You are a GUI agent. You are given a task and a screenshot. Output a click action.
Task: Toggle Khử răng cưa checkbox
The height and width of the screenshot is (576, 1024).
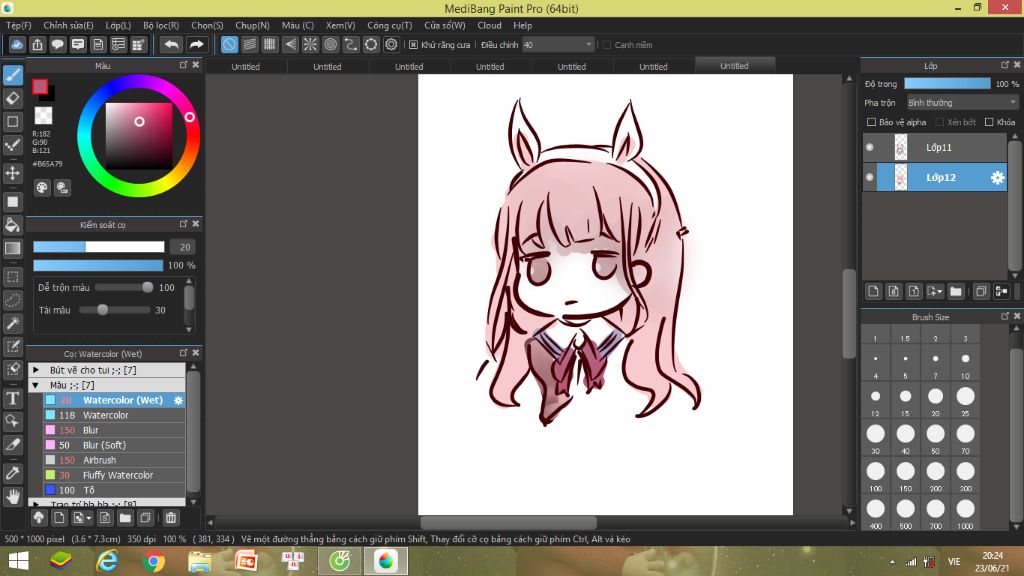click(413, 44)
